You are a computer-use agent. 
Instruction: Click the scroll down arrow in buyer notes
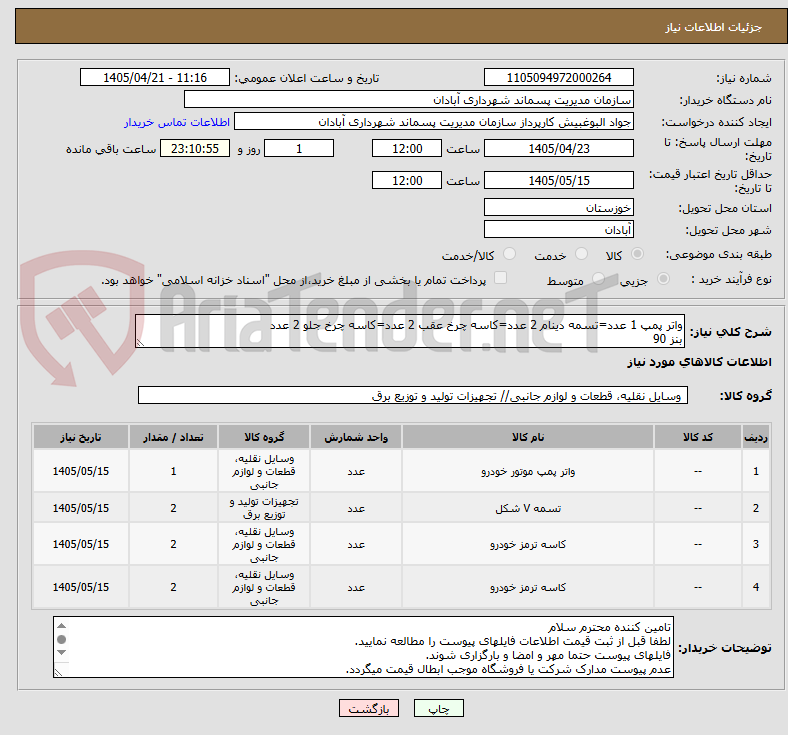click(x=61, y=652)
